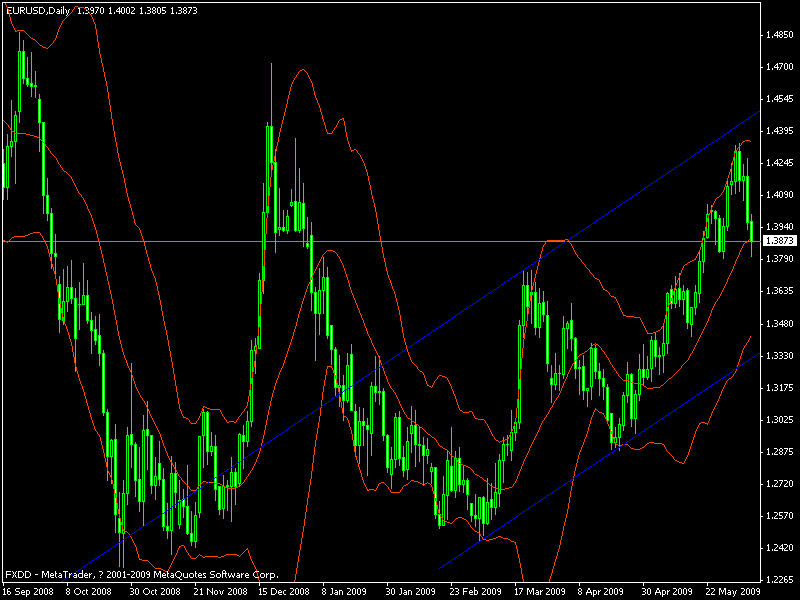Click the 1.2265 price axis value
This screenshot has height=600, width=800.
[780, 580]
